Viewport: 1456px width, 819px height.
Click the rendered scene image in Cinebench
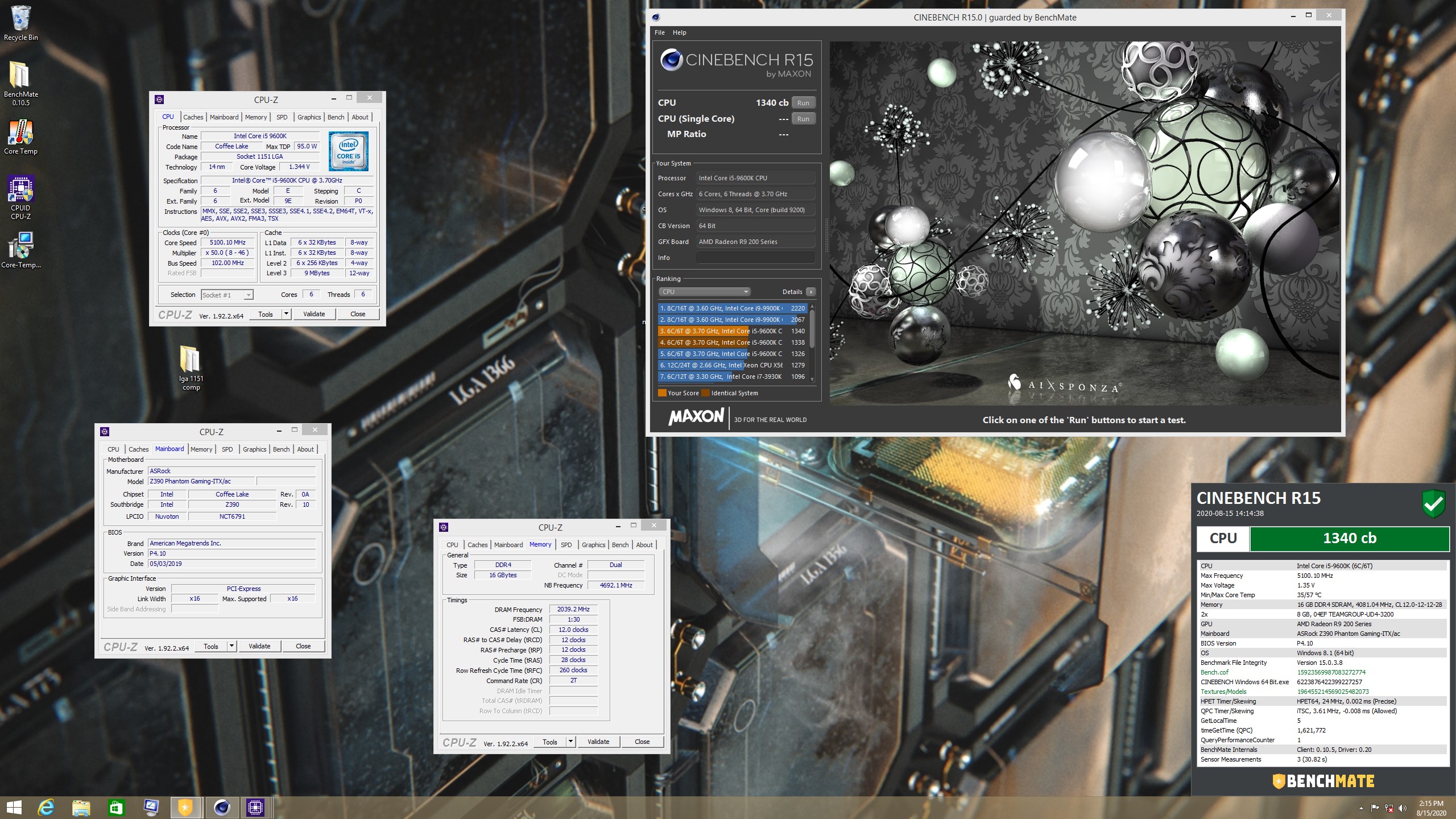coord(1085,223)
